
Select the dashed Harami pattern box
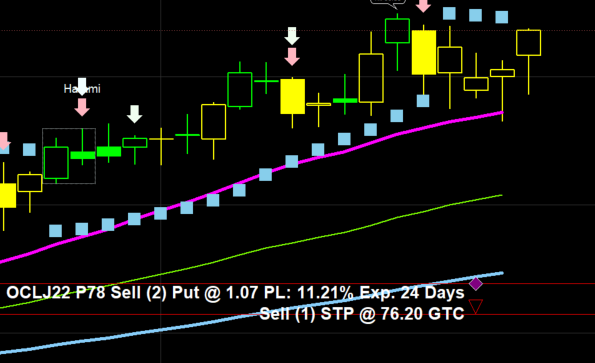point(69,156)
